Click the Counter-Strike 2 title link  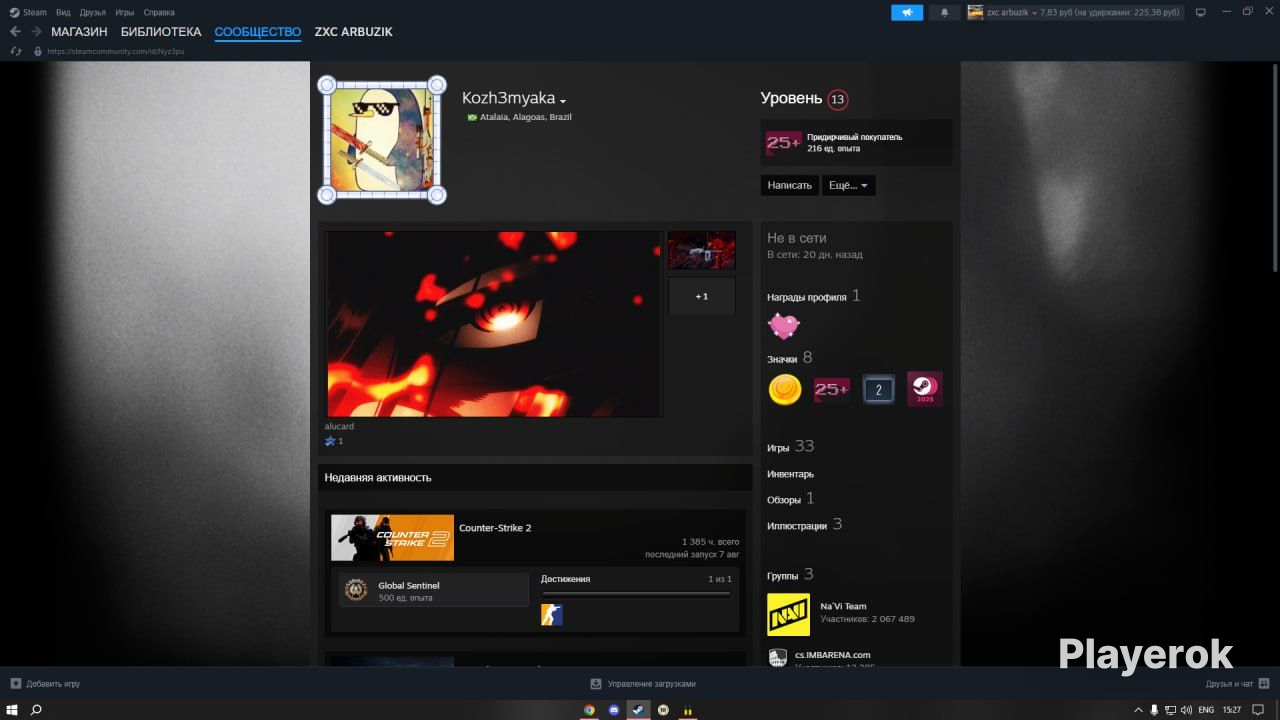click(495, 528)
